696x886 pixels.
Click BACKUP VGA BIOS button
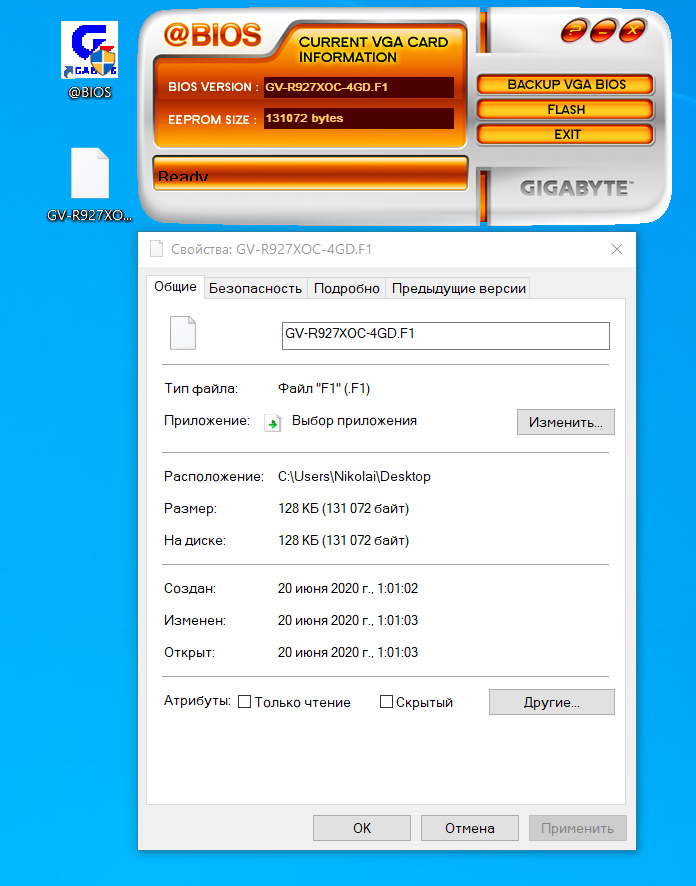[x=566, y=85]
